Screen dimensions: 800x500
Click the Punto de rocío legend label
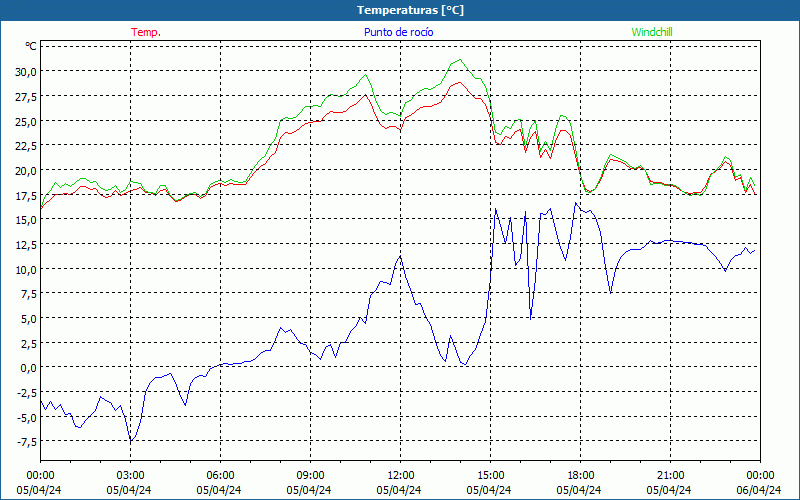(x=398, y=32)
